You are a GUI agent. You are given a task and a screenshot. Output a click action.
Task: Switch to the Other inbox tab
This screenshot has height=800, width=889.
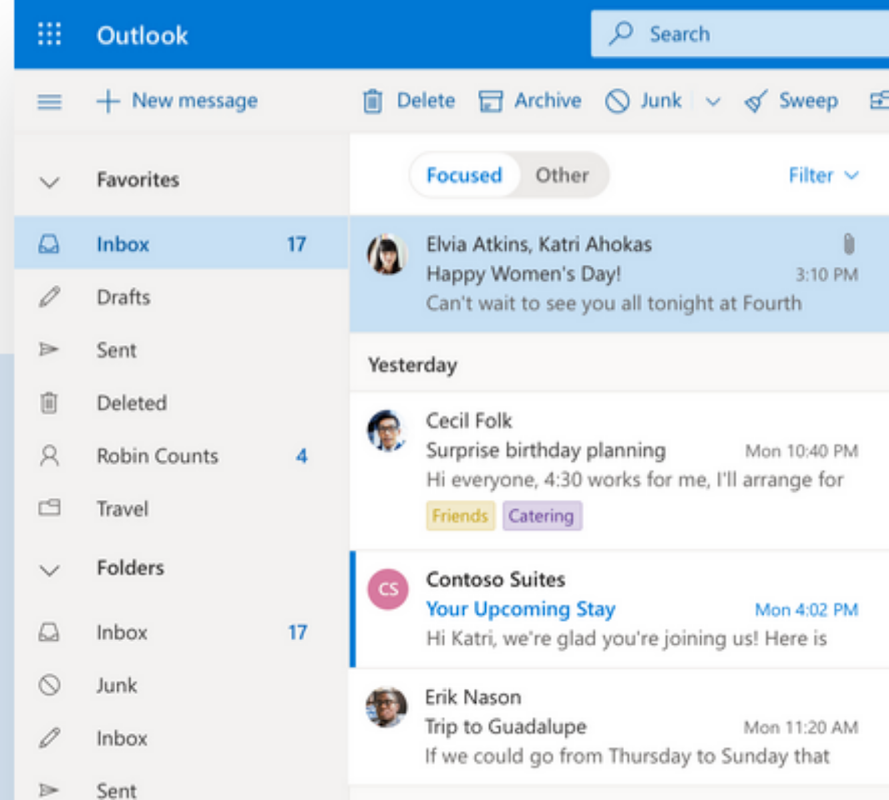pos(562,175)
